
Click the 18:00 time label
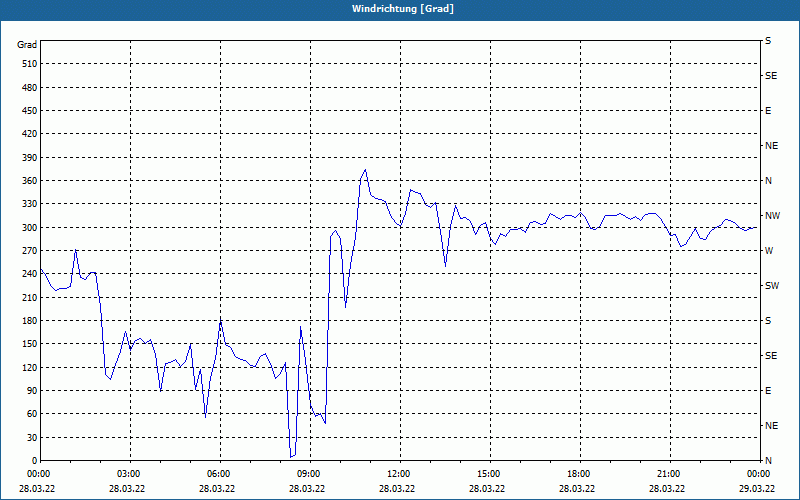click(577, 474)
